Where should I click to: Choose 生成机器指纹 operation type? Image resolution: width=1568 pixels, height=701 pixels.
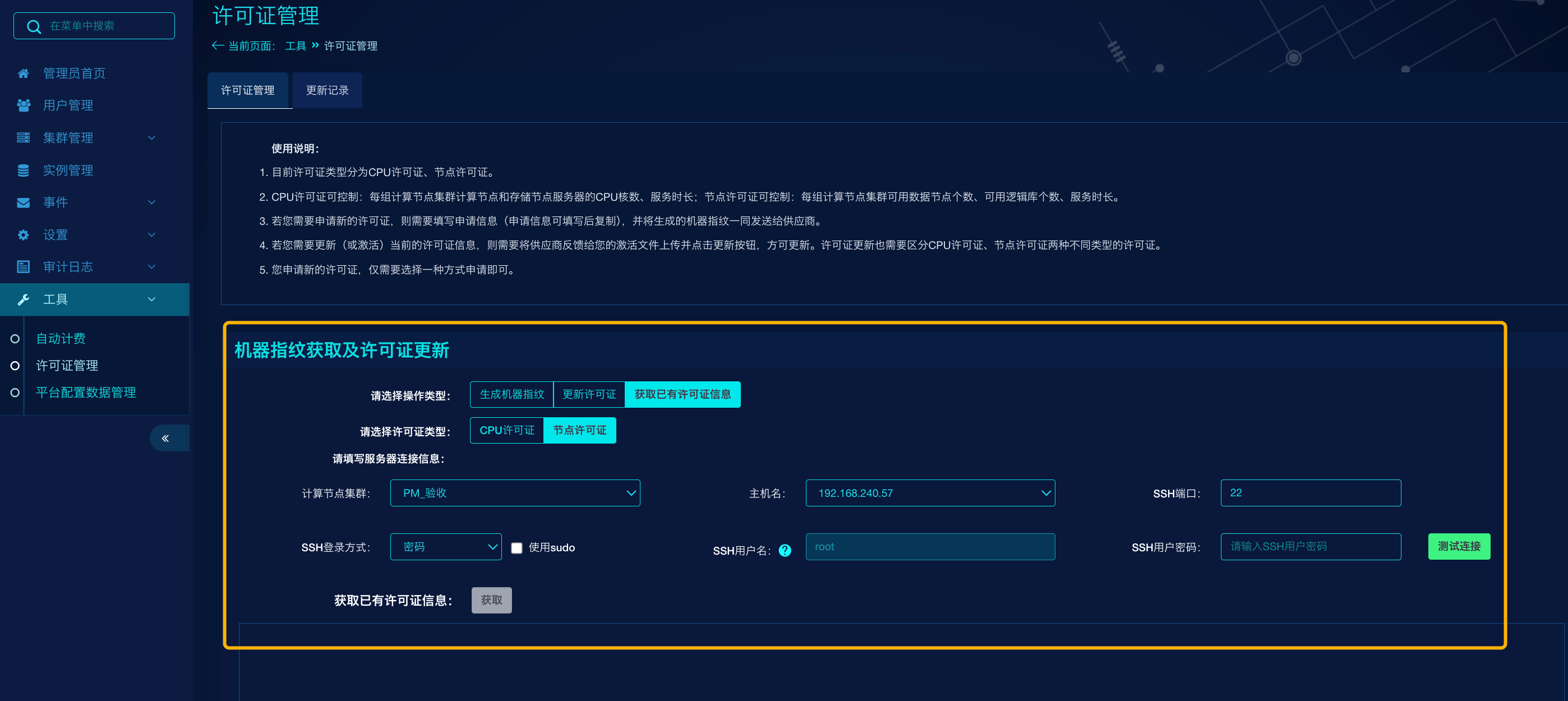point(511,394)
